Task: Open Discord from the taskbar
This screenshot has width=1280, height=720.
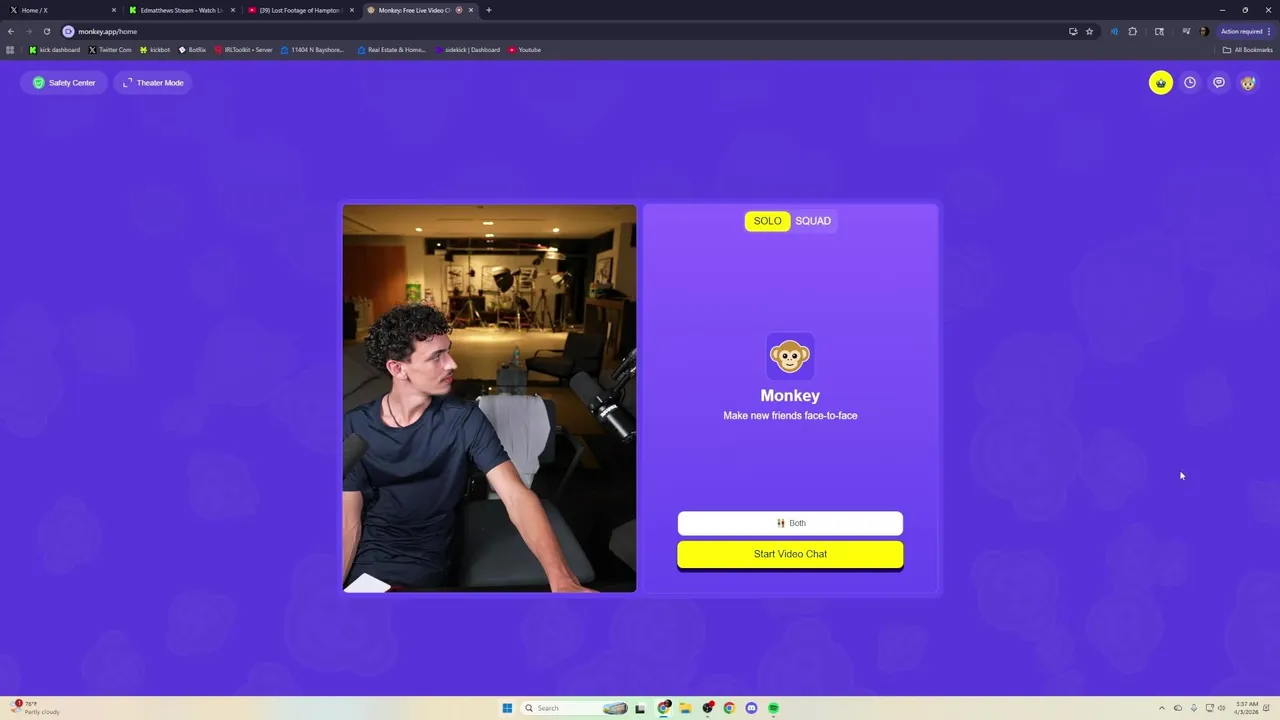Action: [x=751, y=708]
